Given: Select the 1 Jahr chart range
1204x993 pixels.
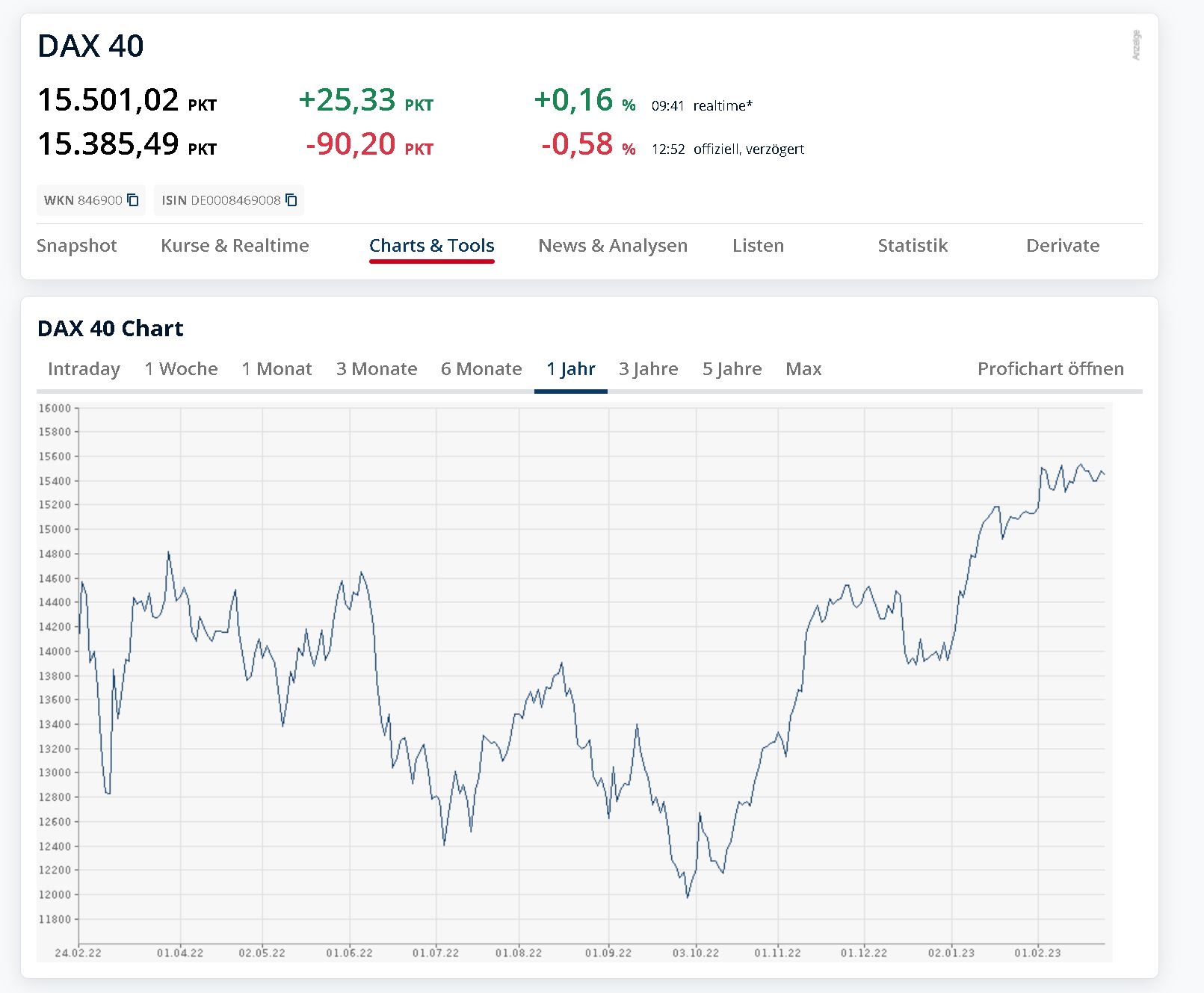Looking at the screenshot, I should click(571, 369).
